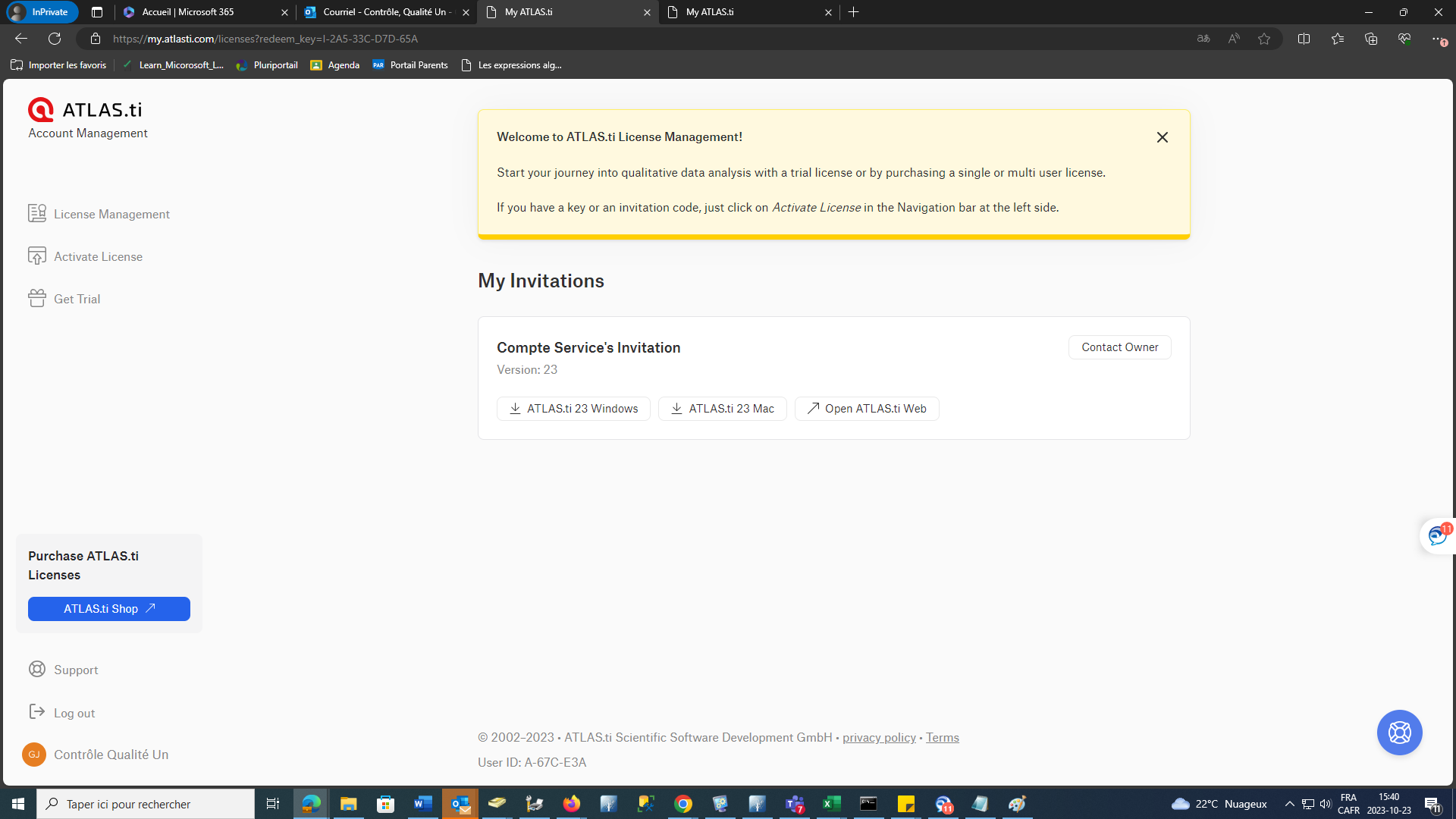Click Log out in sidebar
This screenshot has width=1456, height=819.
pos(74,713)
